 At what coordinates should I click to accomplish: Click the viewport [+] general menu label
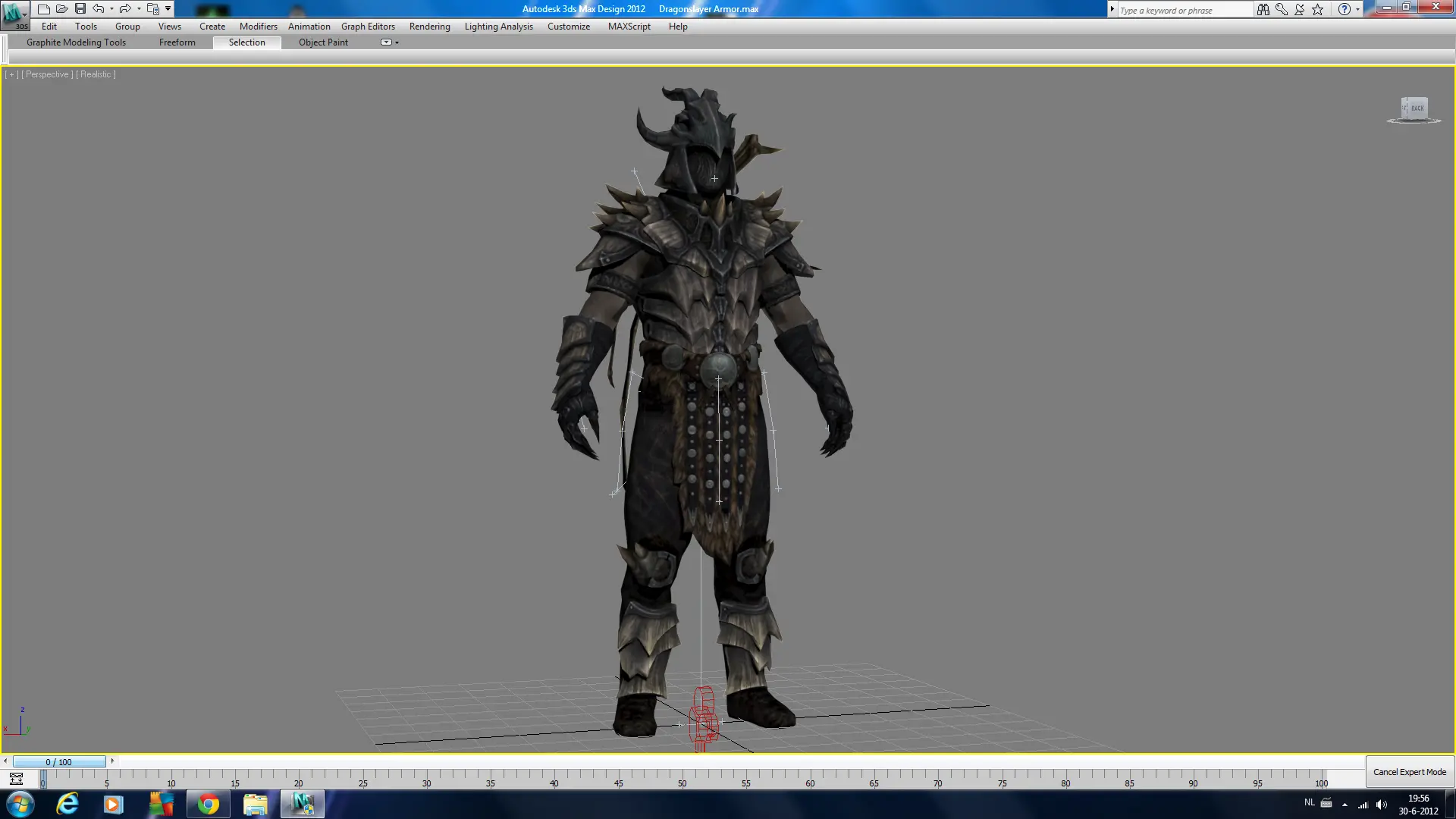pos(11,74)
